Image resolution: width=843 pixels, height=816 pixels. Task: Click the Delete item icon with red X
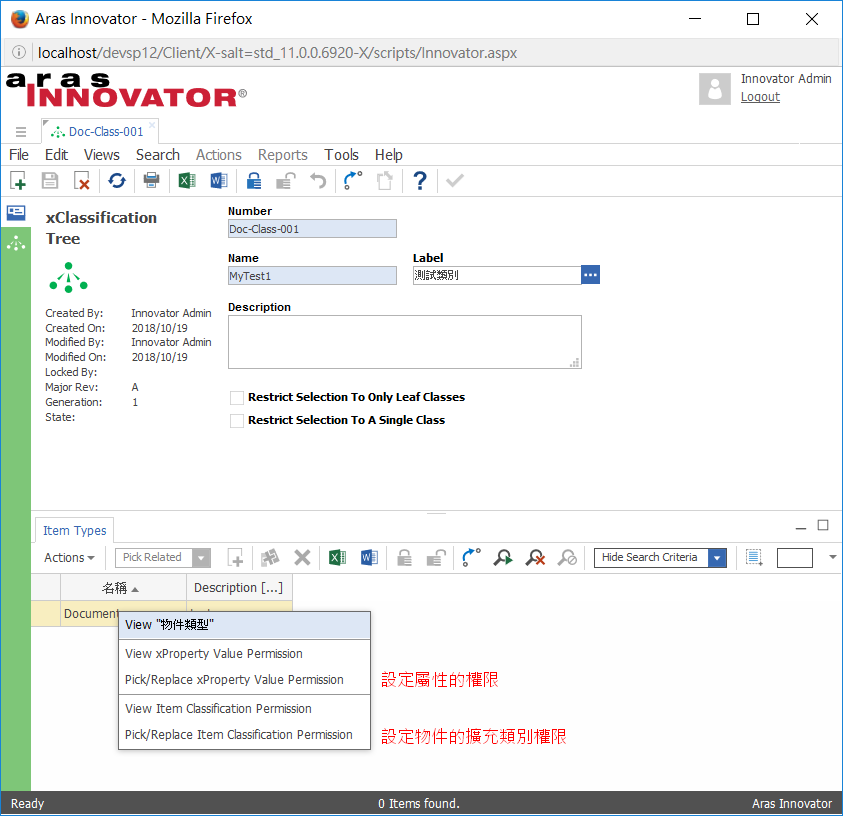pyautogui.click(x=82, y=181)
